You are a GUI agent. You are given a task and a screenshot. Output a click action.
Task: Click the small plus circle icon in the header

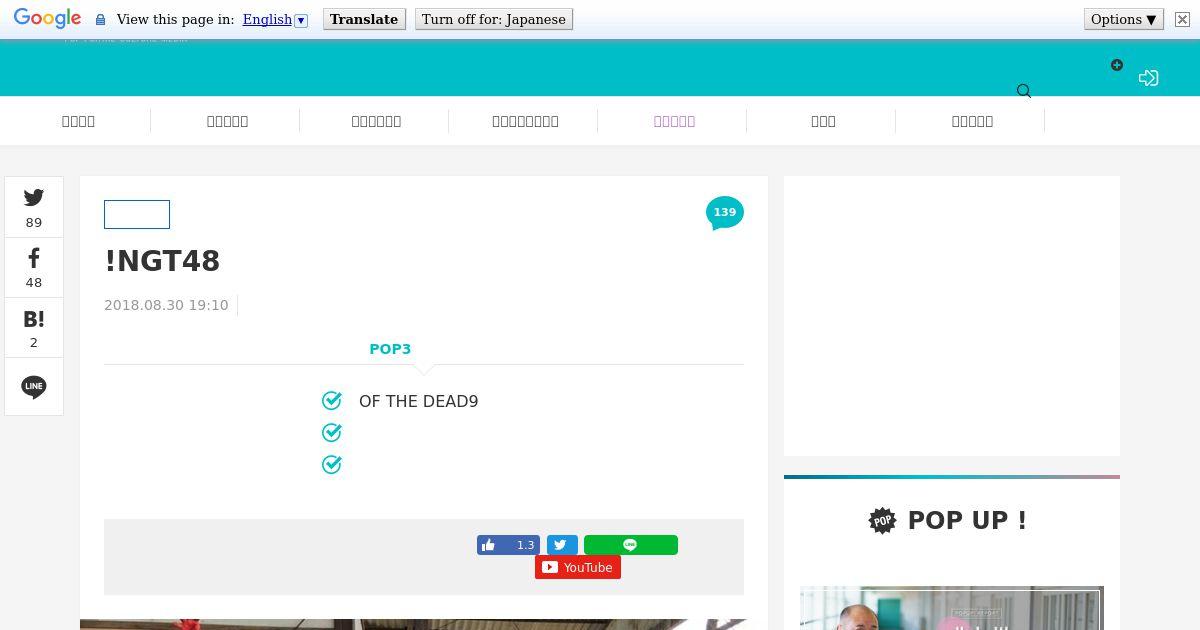tap(1117, 65)
